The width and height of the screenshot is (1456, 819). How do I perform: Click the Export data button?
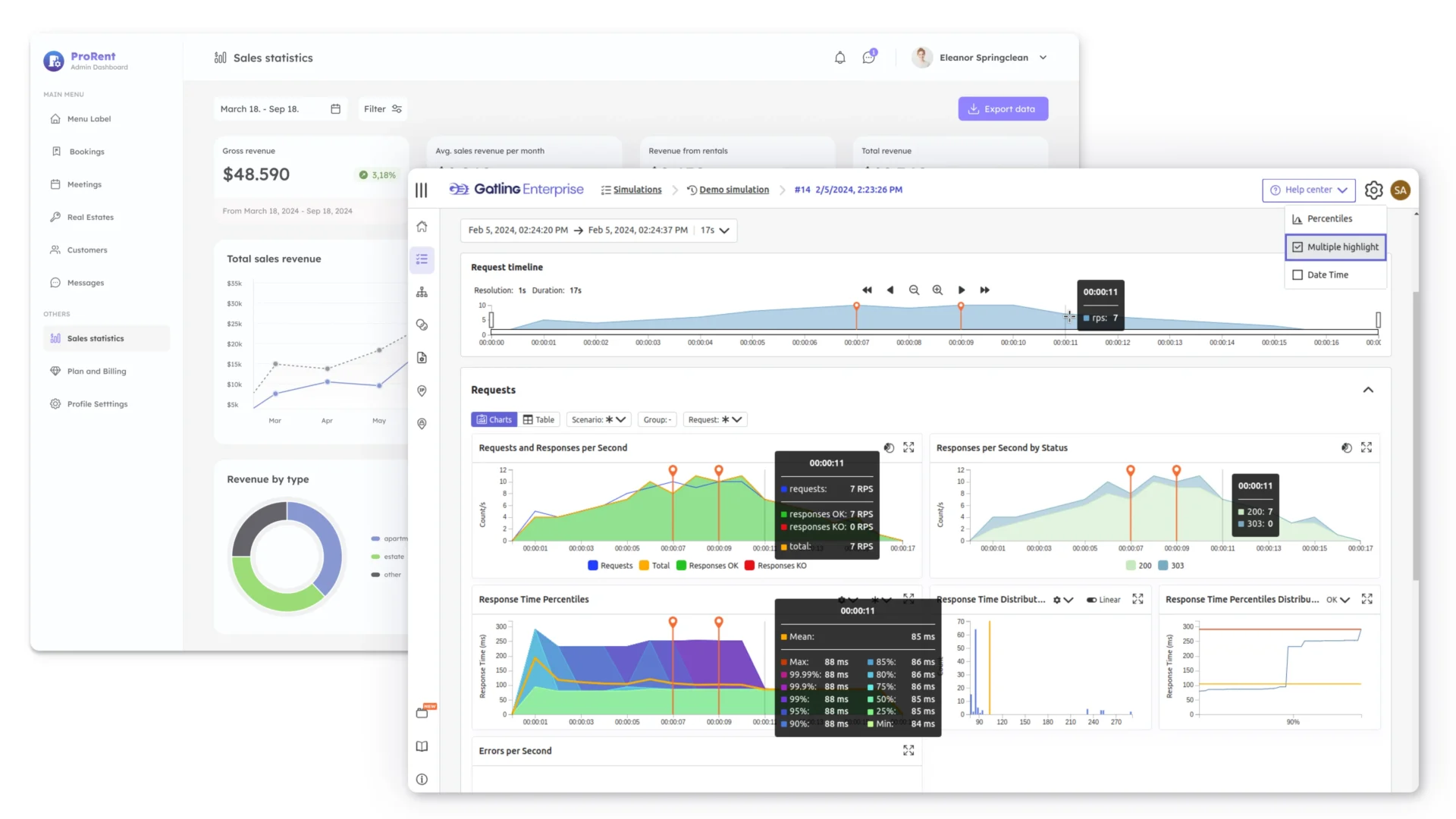[1003, 108]
